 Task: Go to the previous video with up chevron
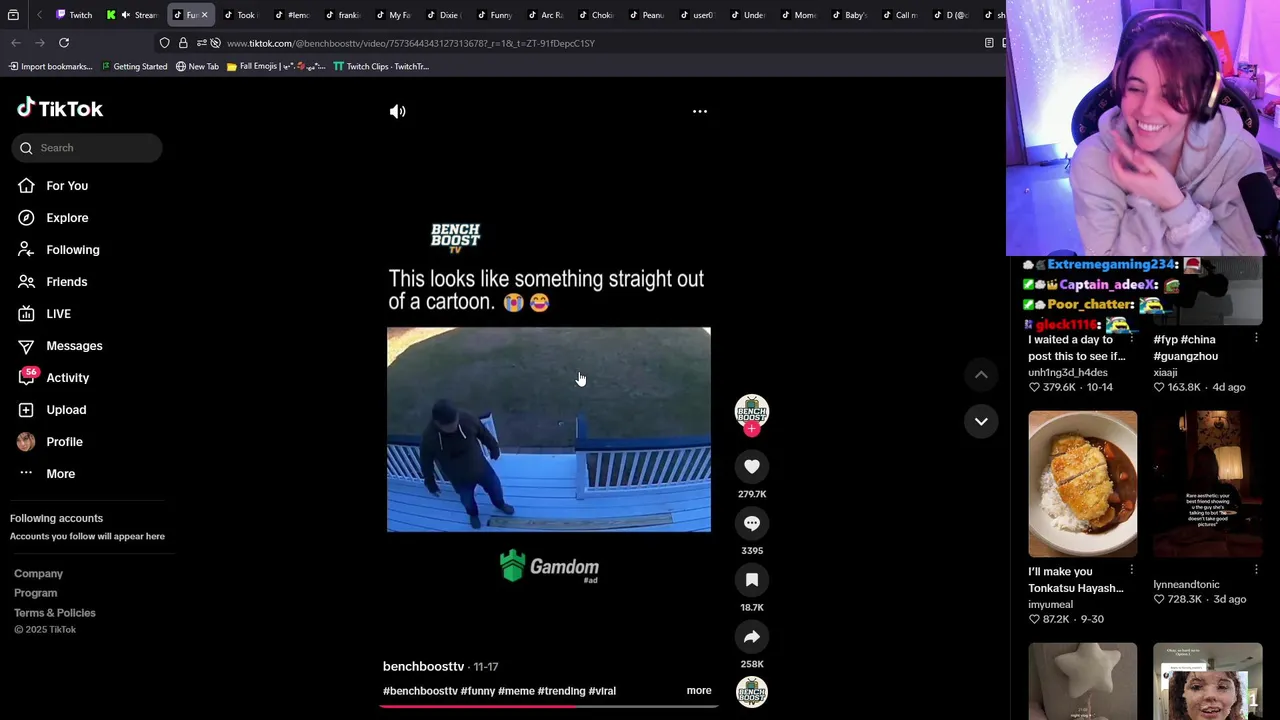(x=981, y=374)
